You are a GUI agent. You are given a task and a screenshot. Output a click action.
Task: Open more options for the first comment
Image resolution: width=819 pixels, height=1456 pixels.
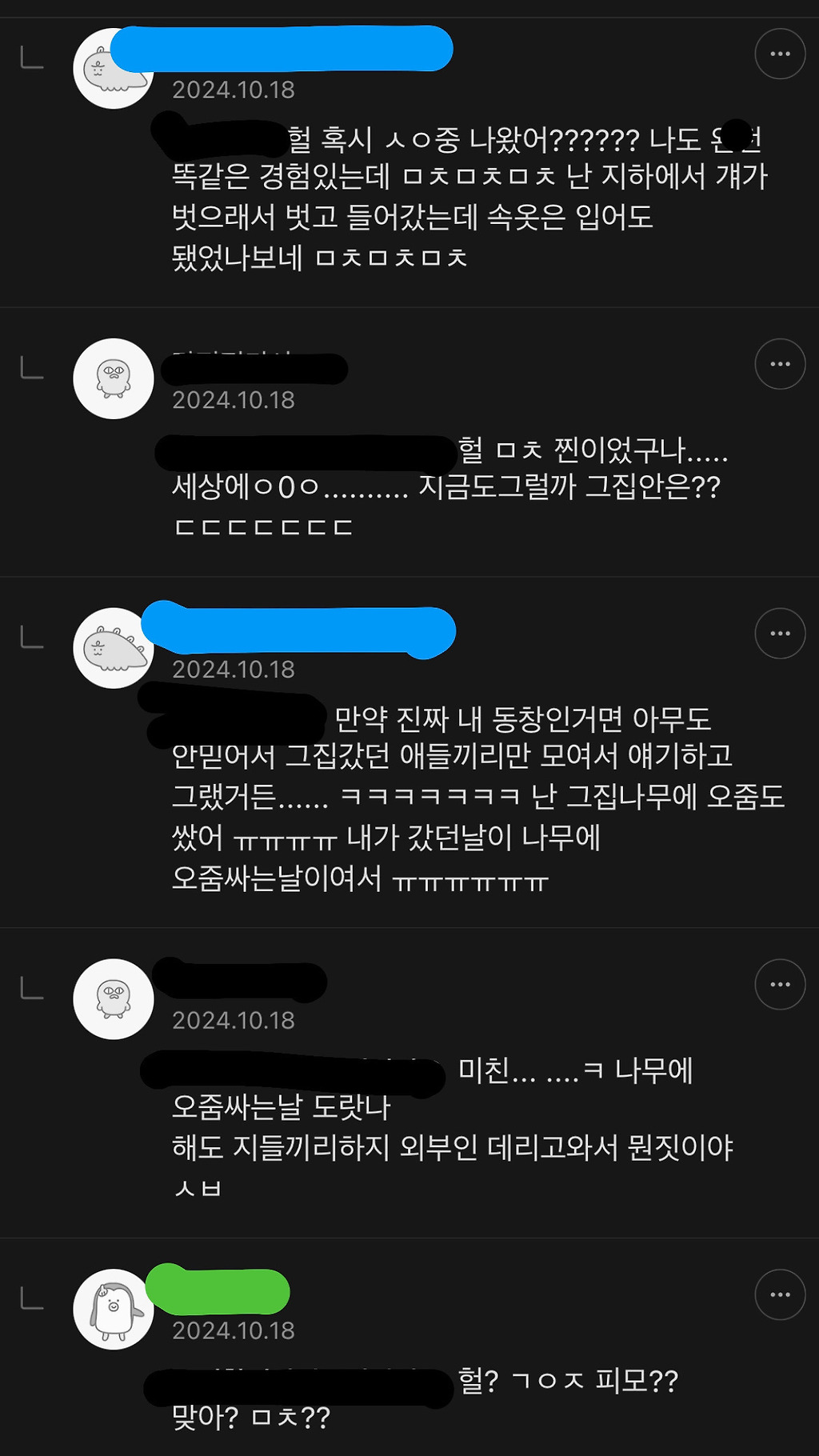[x=780, y=54]
